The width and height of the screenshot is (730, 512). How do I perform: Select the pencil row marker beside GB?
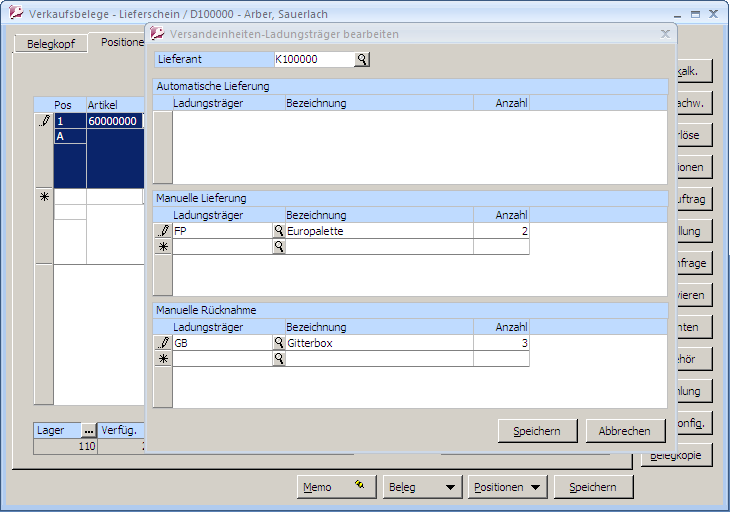tap(163, 343)
